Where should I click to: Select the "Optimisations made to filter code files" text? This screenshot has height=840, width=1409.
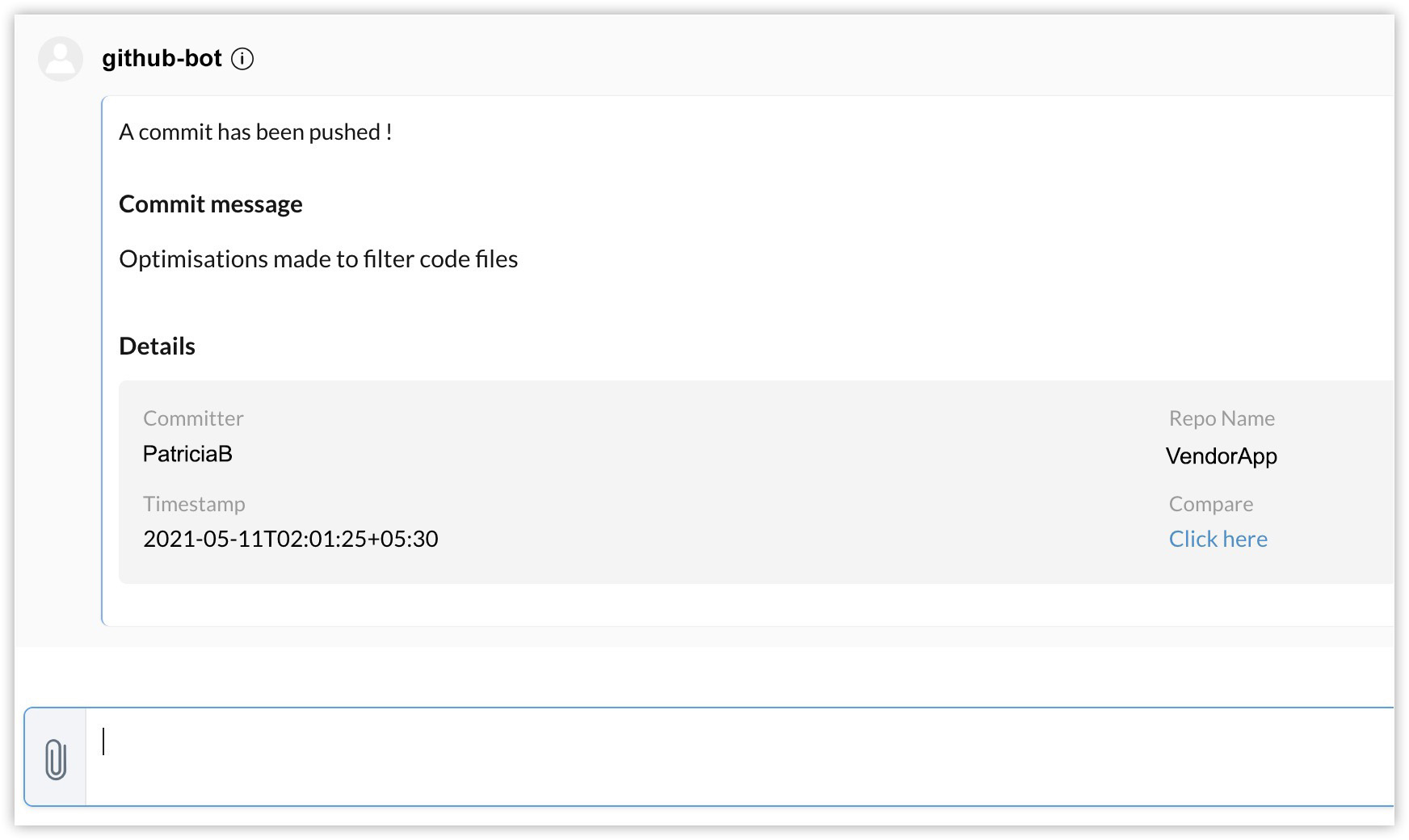tap(318, 259)
